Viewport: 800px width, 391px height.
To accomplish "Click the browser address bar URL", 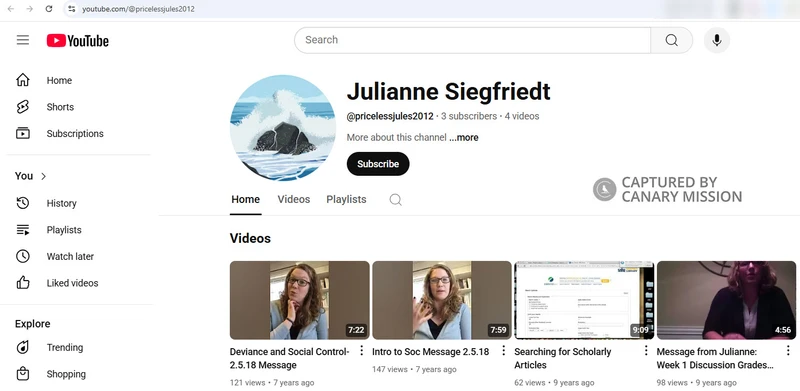I will pos(138,9).
